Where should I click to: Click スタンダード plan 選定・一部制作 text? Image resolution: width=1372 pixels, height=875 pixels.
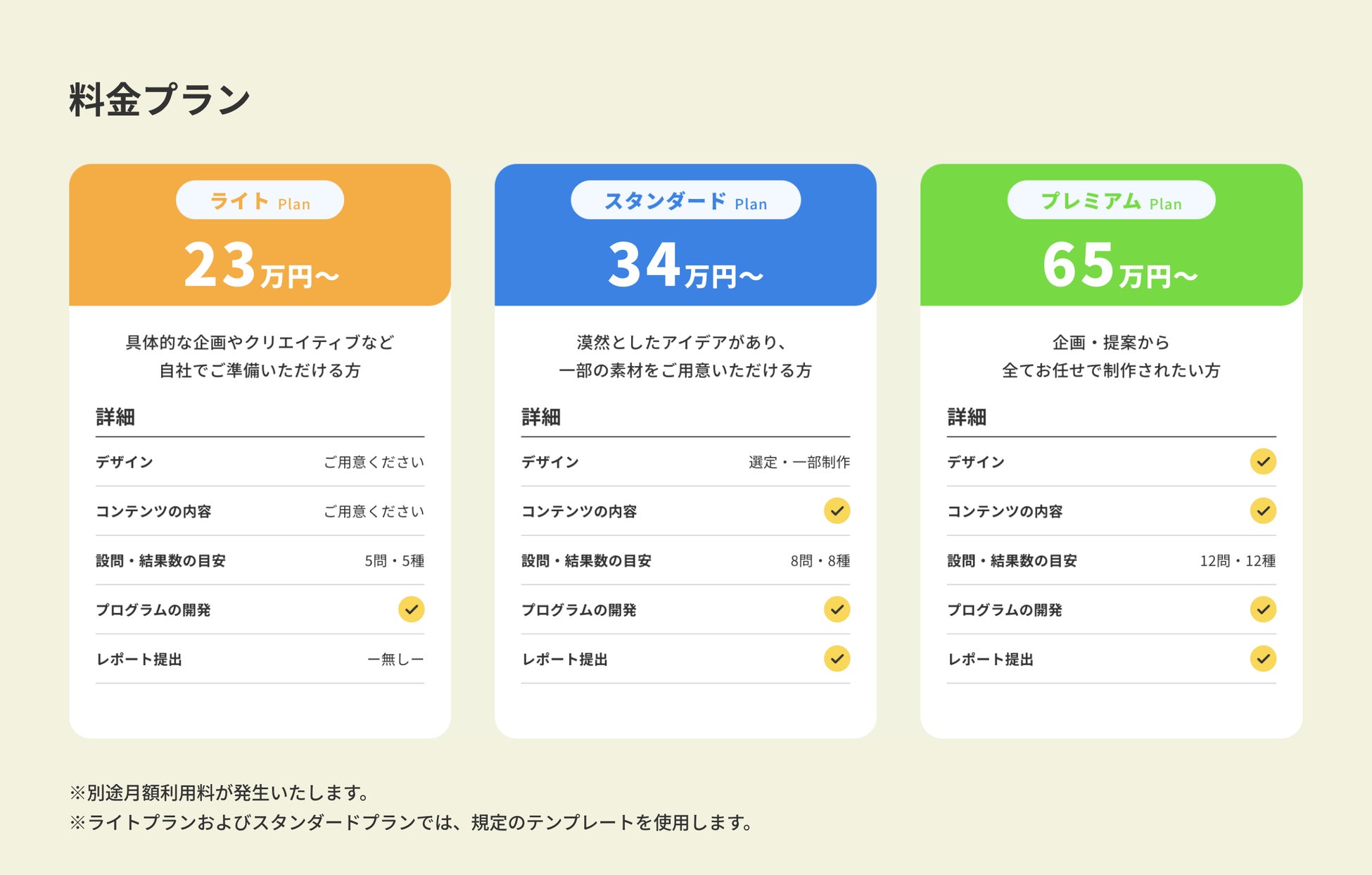[799, 462]
